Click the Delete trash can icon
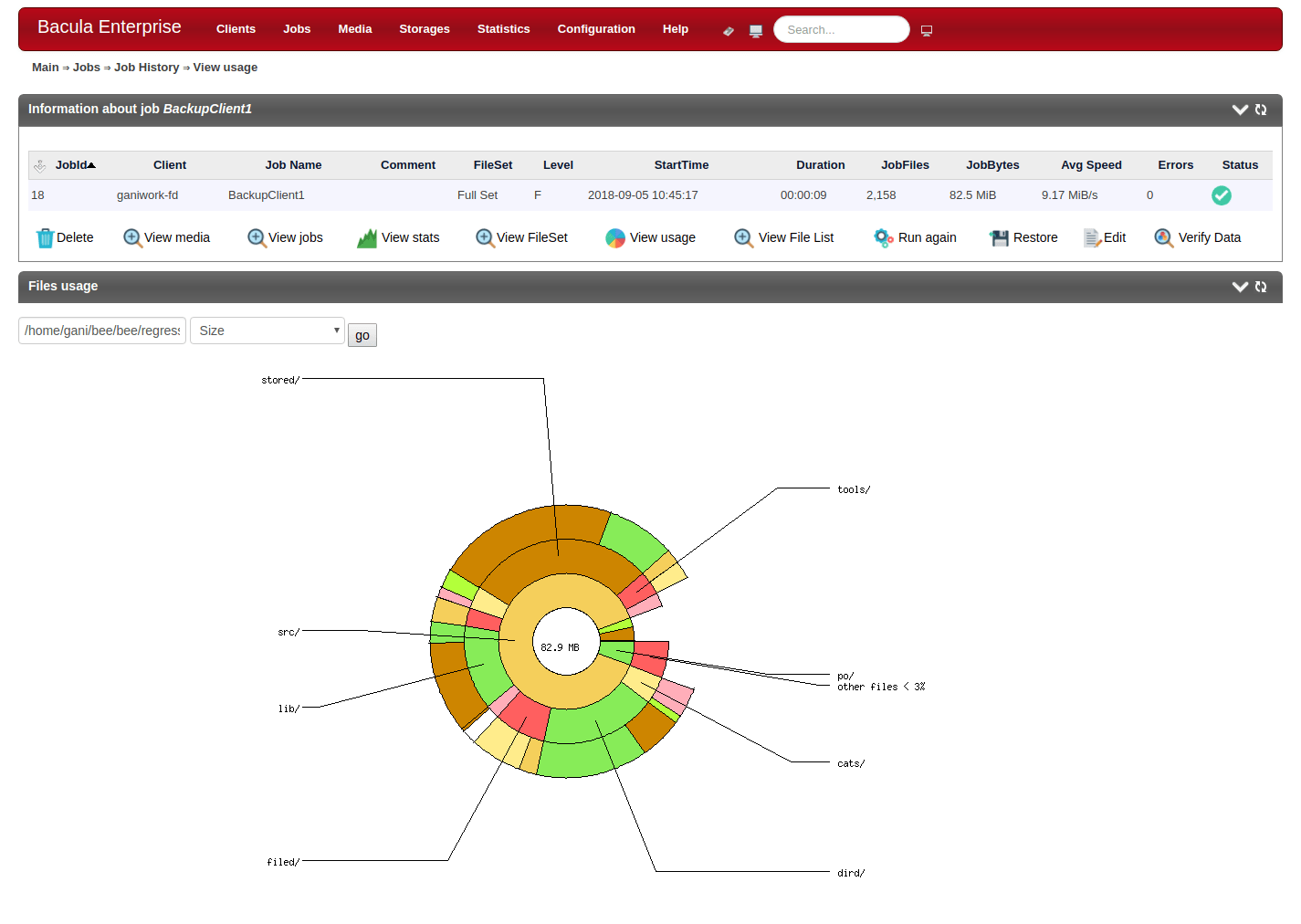 pyautogui.click(x=45, y=238)
